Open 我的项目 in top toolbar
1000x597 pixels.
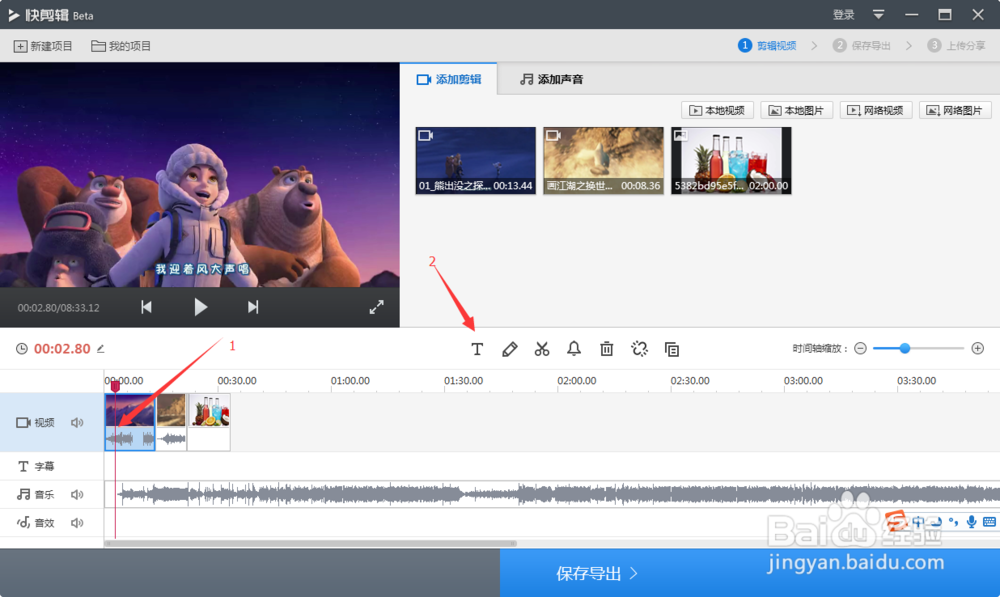121,46
